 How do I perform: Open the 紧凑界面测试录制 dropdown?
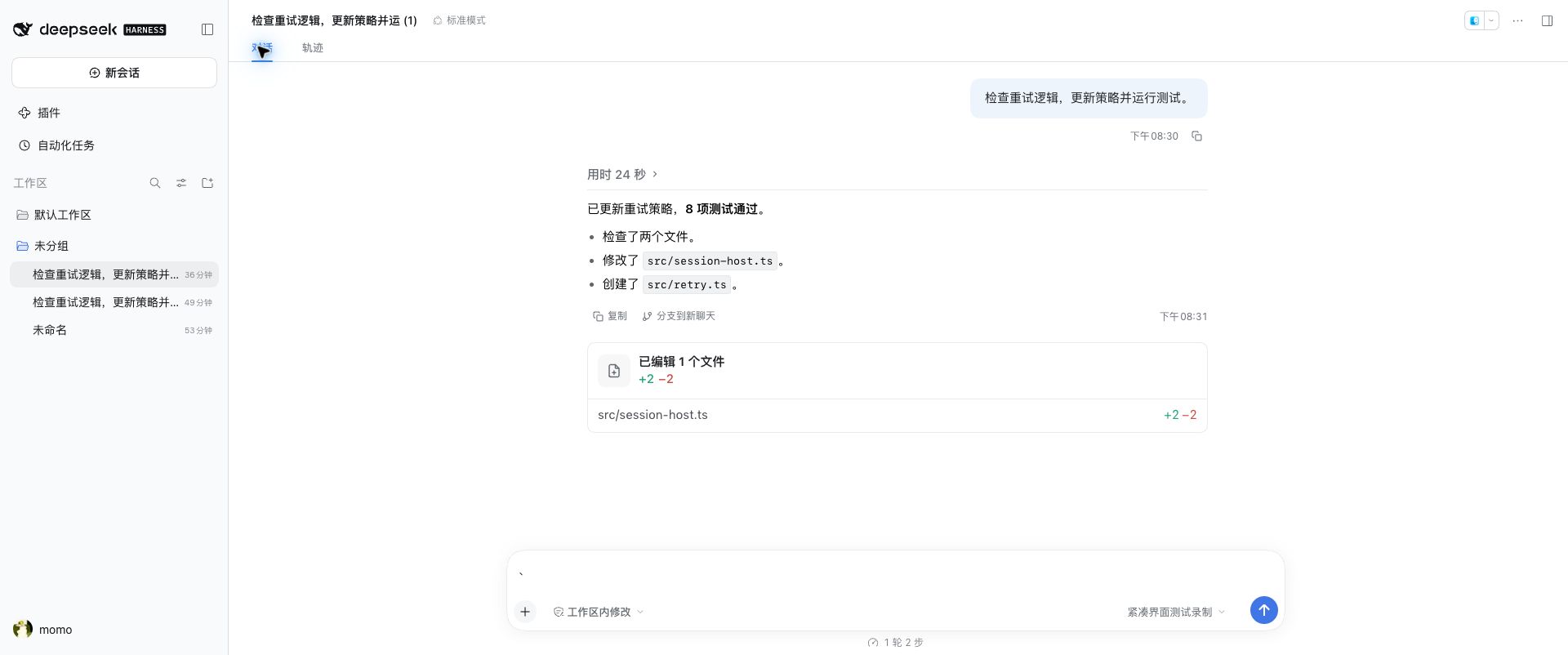pyautogui.click(x=1176, y=612)
